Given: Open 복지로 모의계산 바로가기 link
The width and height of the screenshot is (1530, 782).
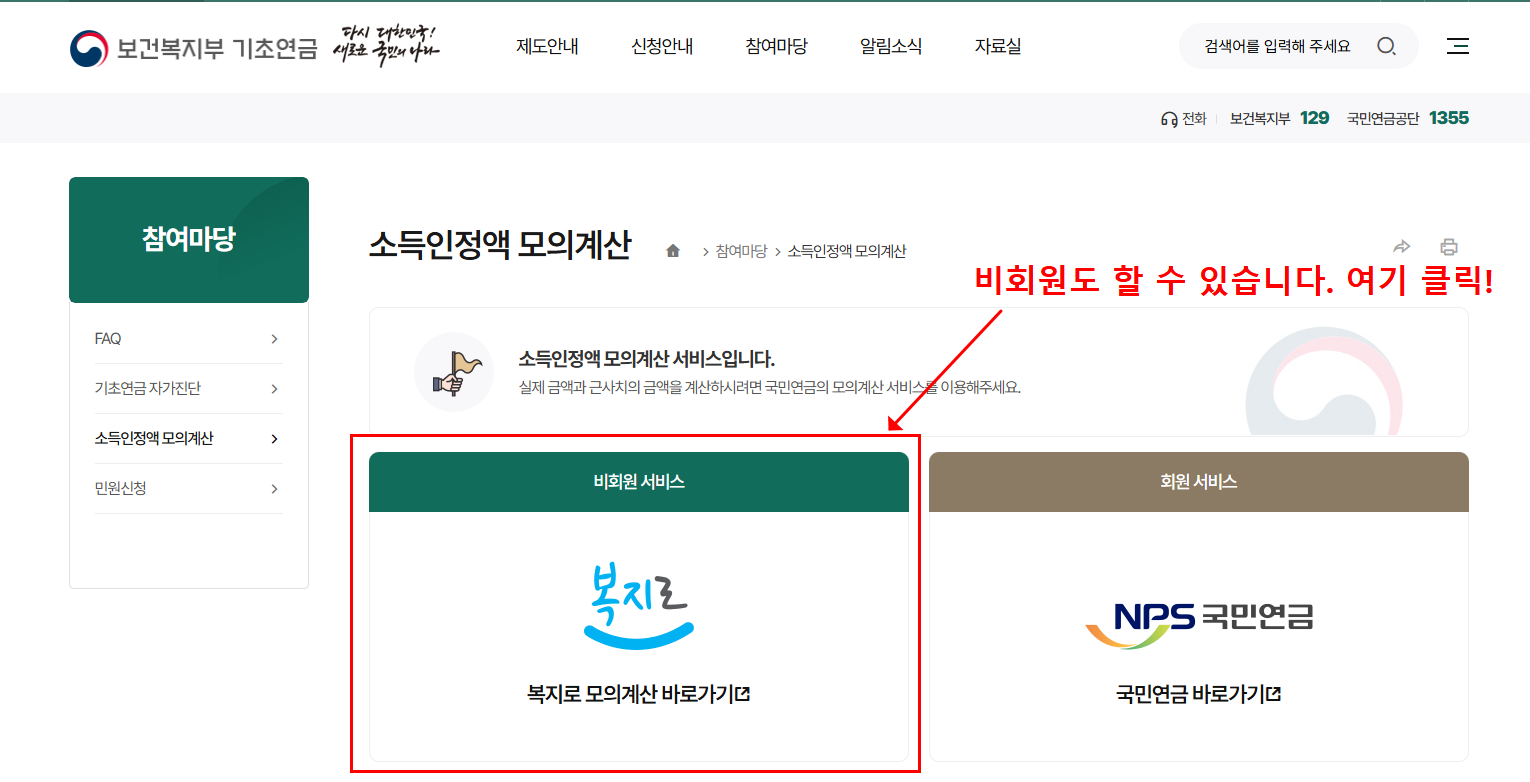Looking at the screenshot, I should (x=639, y=693).
